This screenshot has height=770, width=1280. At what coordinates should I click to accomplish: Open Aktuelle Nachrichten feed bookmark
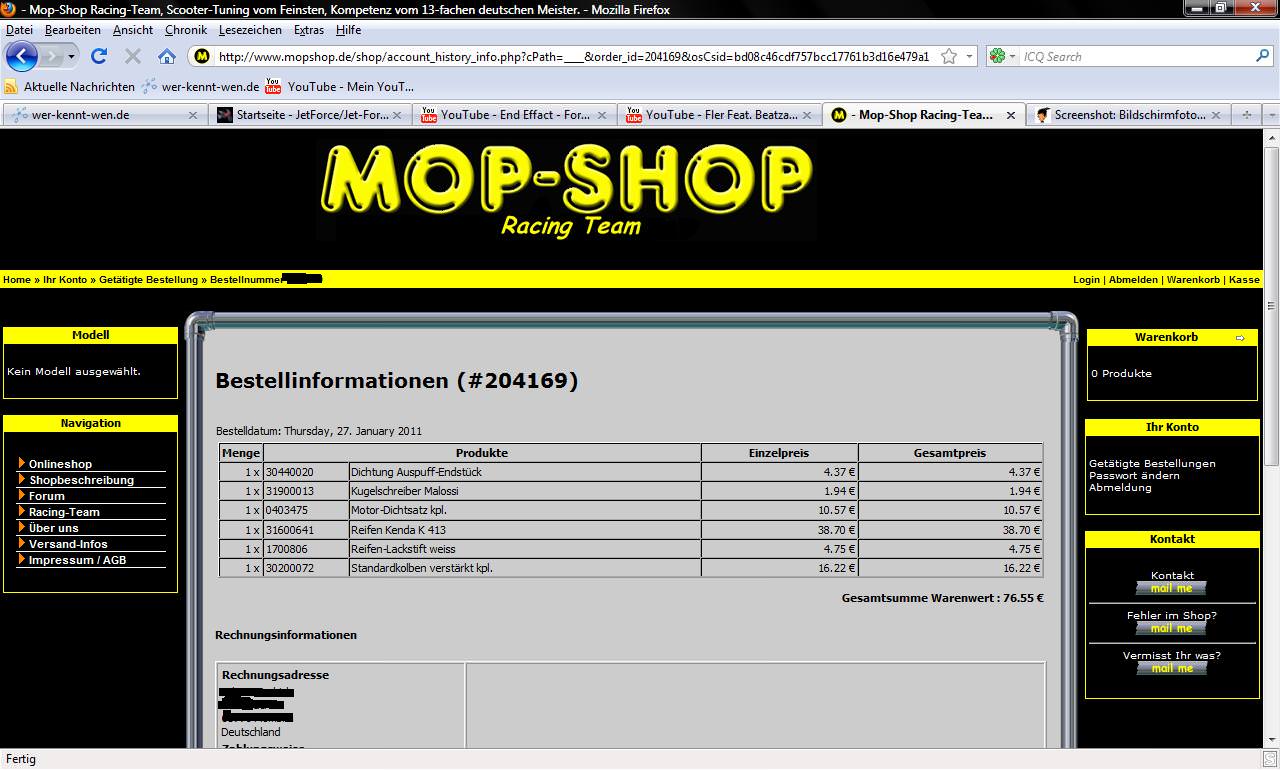pyautogui.click(x=70, y=87)
